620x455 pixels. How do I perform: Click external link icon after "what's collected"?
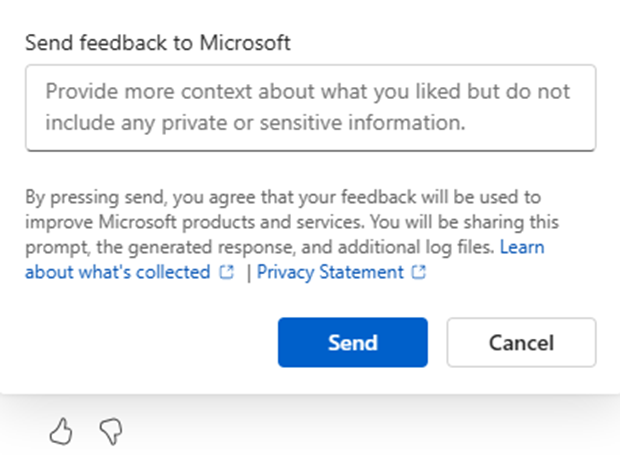228,272
